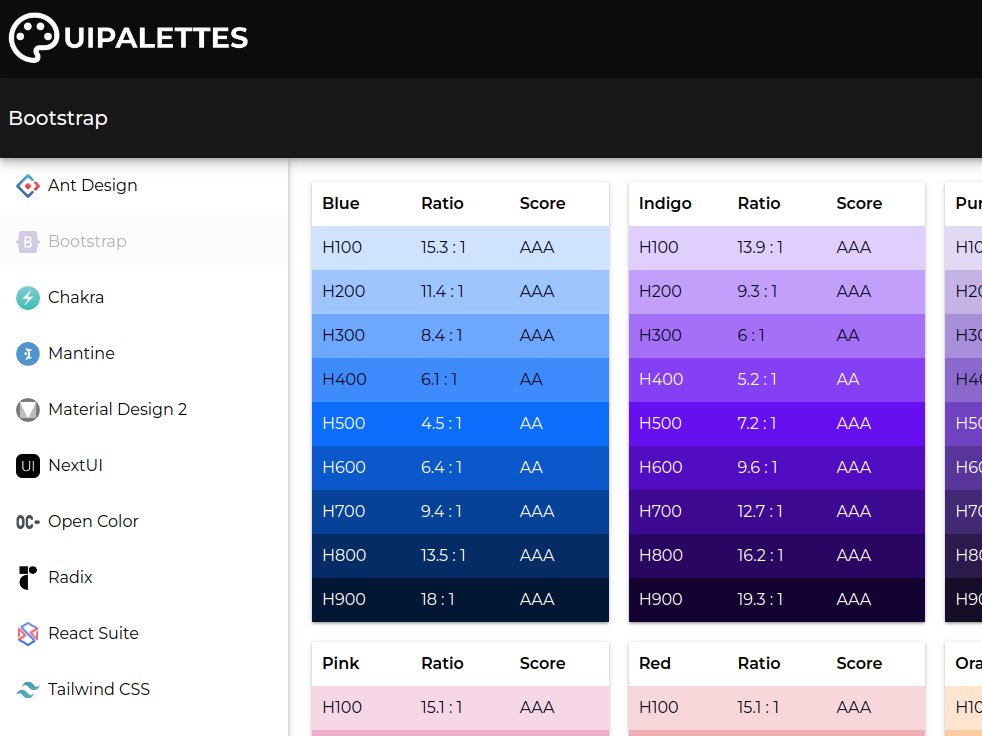This screenshot has height=736, width=982.
Task: Select the Indigo H700 swatch row
Action: (777, 512)
